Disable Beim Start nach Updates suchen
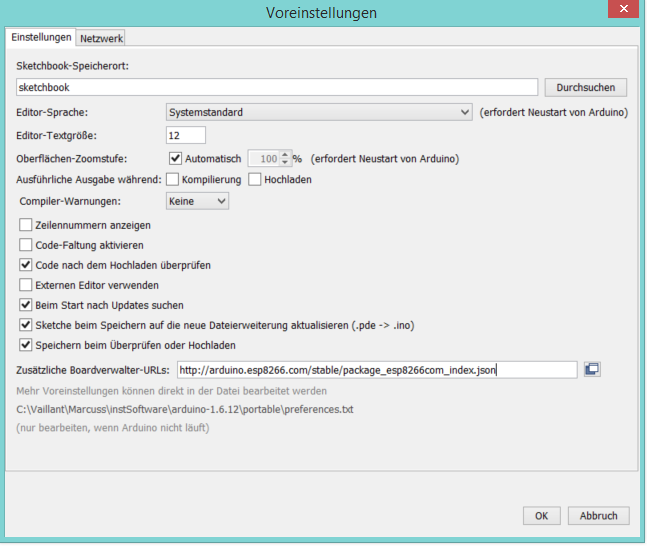 (x=26, y=305)
